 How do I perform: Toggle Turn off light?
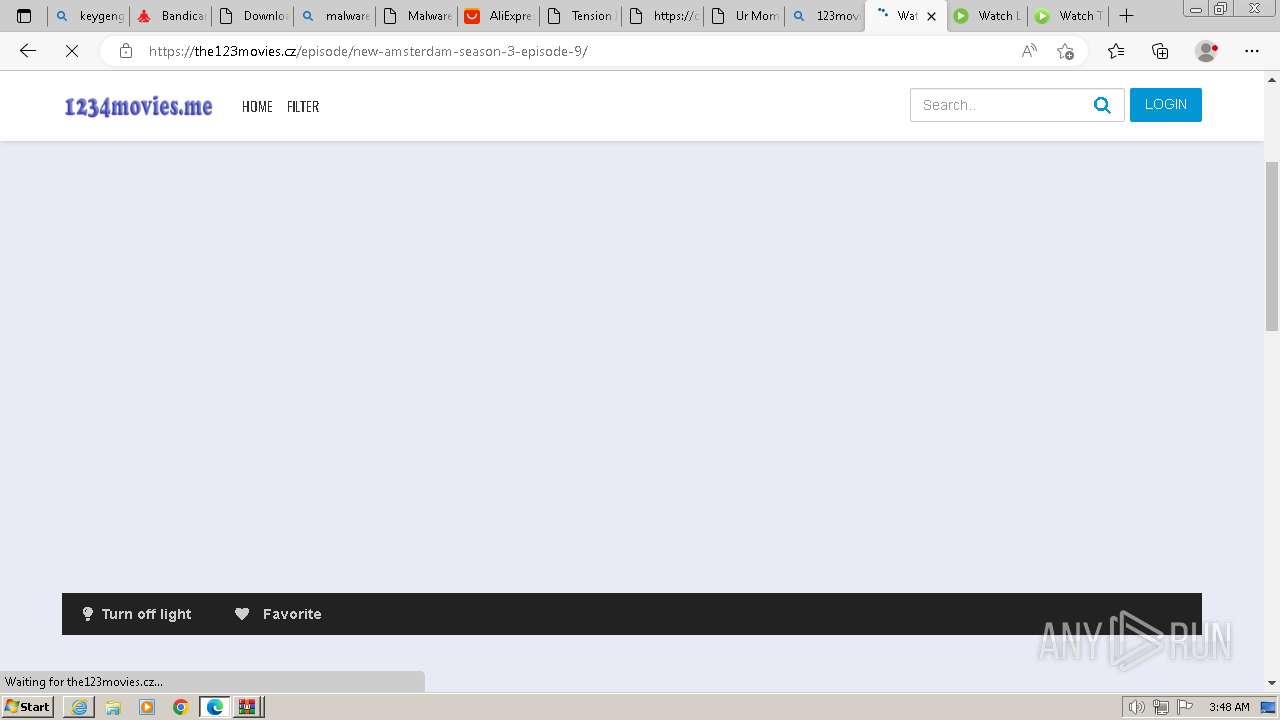(137, 614)
